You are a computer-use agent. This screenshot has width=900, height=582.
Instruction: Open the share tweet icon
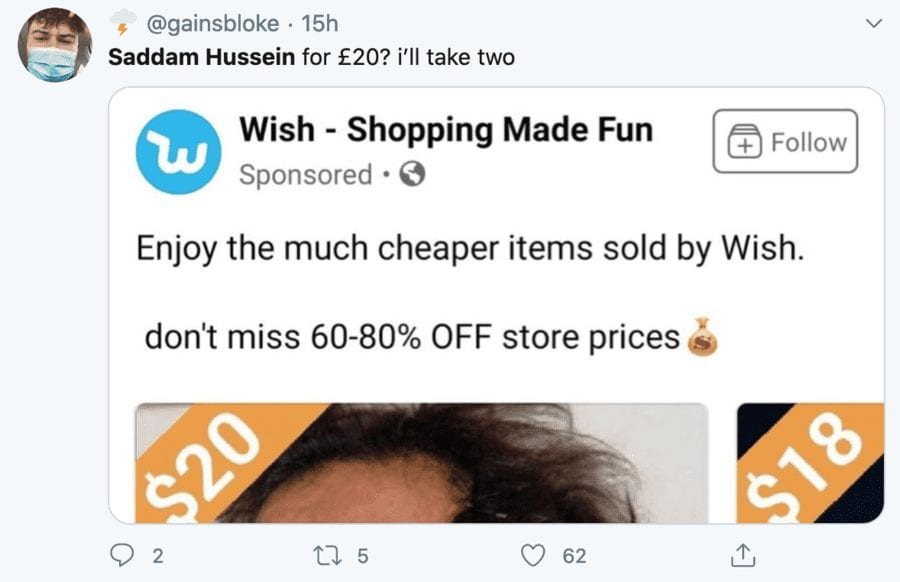[743, 554]
